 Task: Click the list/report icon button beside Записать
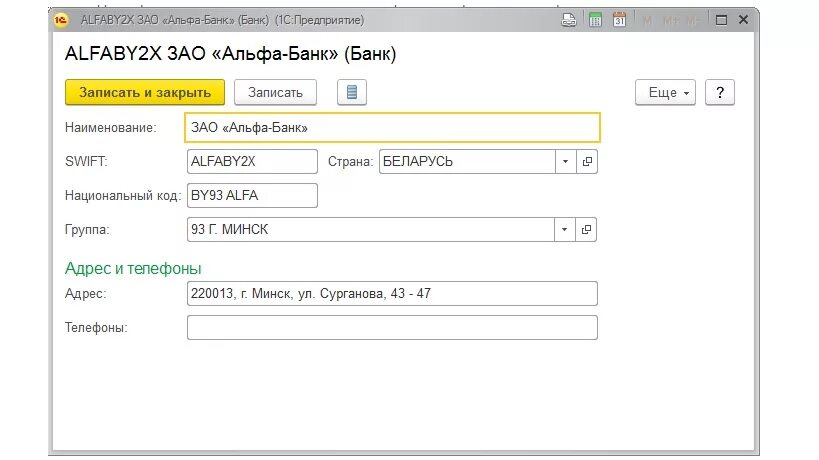(x=352, y=92)
